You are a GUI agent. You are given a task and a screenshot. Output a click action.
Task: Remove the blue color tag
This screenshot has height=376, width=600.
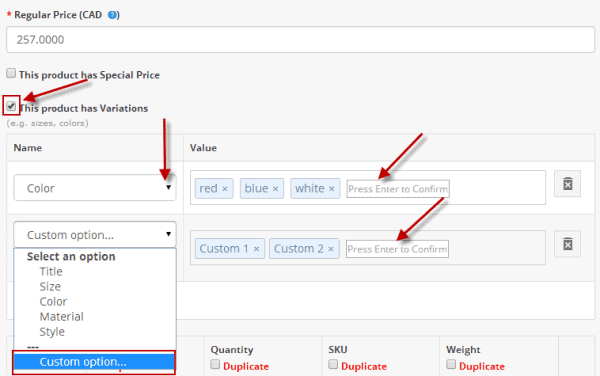[275, 189]
